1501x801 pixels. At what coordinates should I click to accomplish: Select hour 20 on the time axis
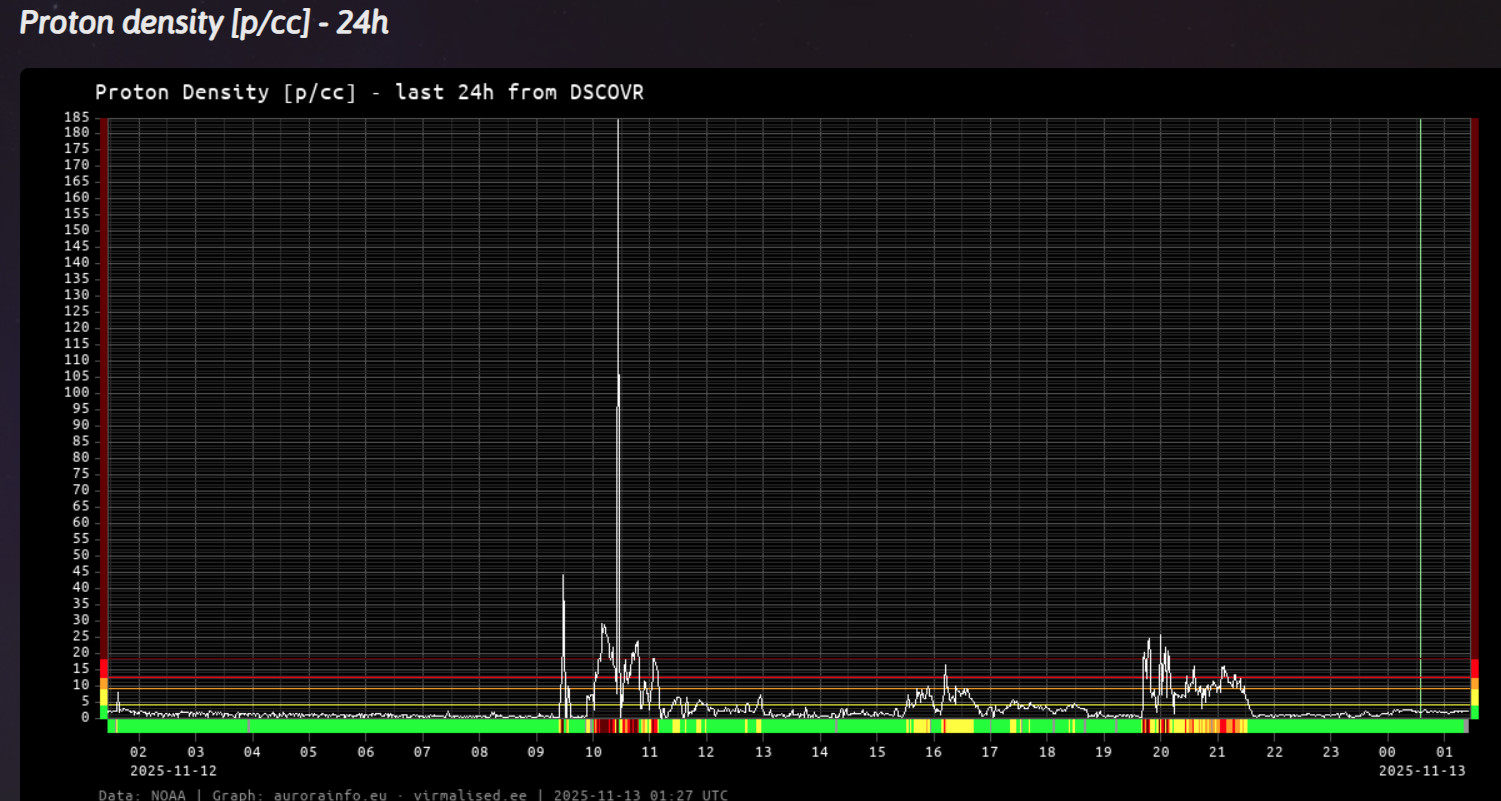[x=1160, y=751]
